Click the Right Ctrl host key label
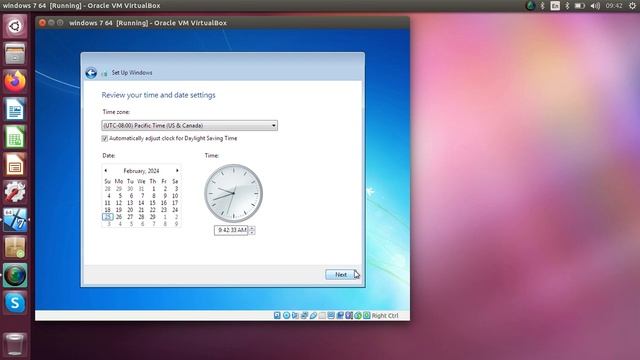Image resolution: width=640 pixels, height=360 pixels. pos(385,316)
